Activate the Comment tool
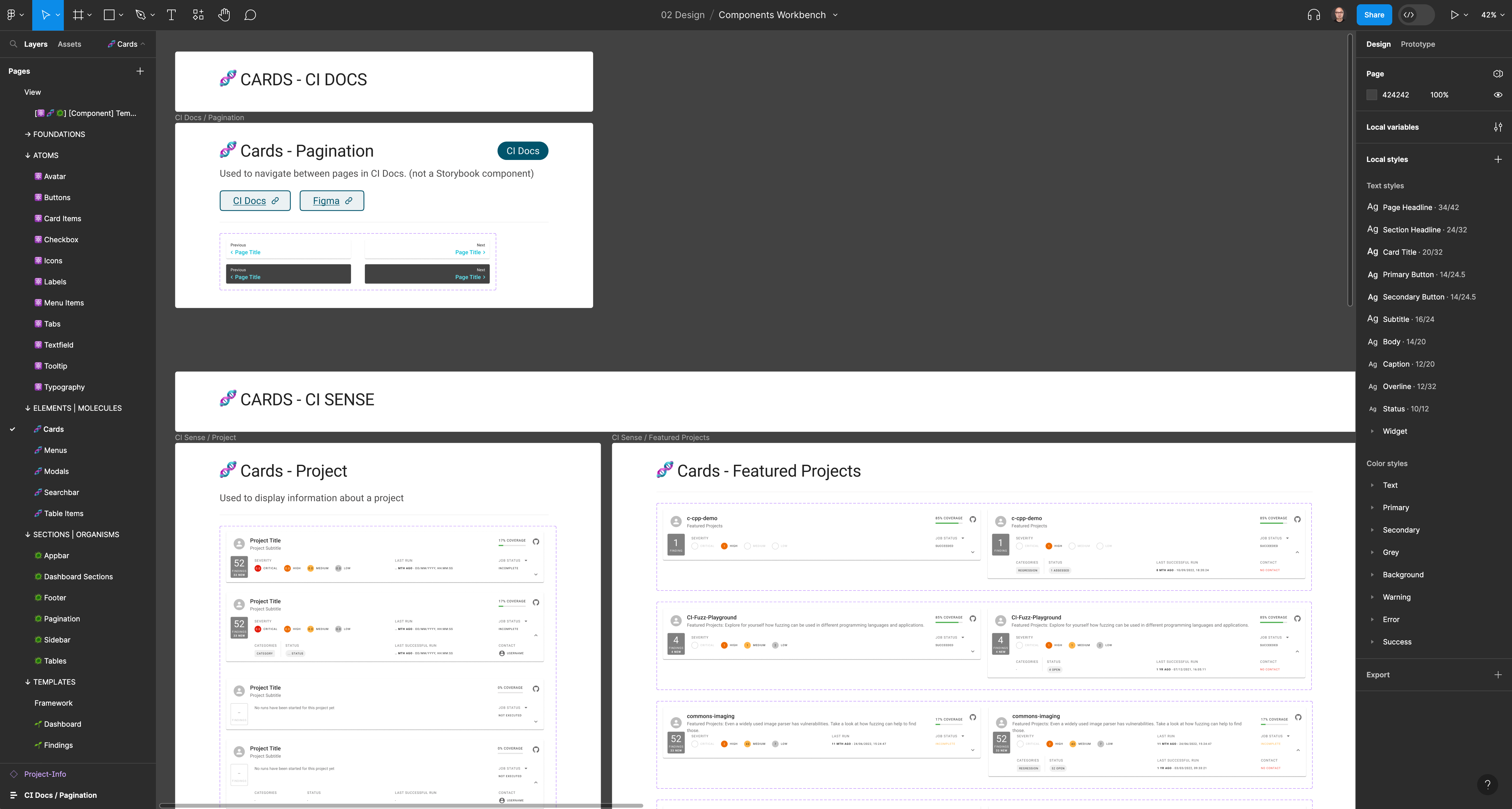Viewport: 1512px width, 809px height. (250, 15)
